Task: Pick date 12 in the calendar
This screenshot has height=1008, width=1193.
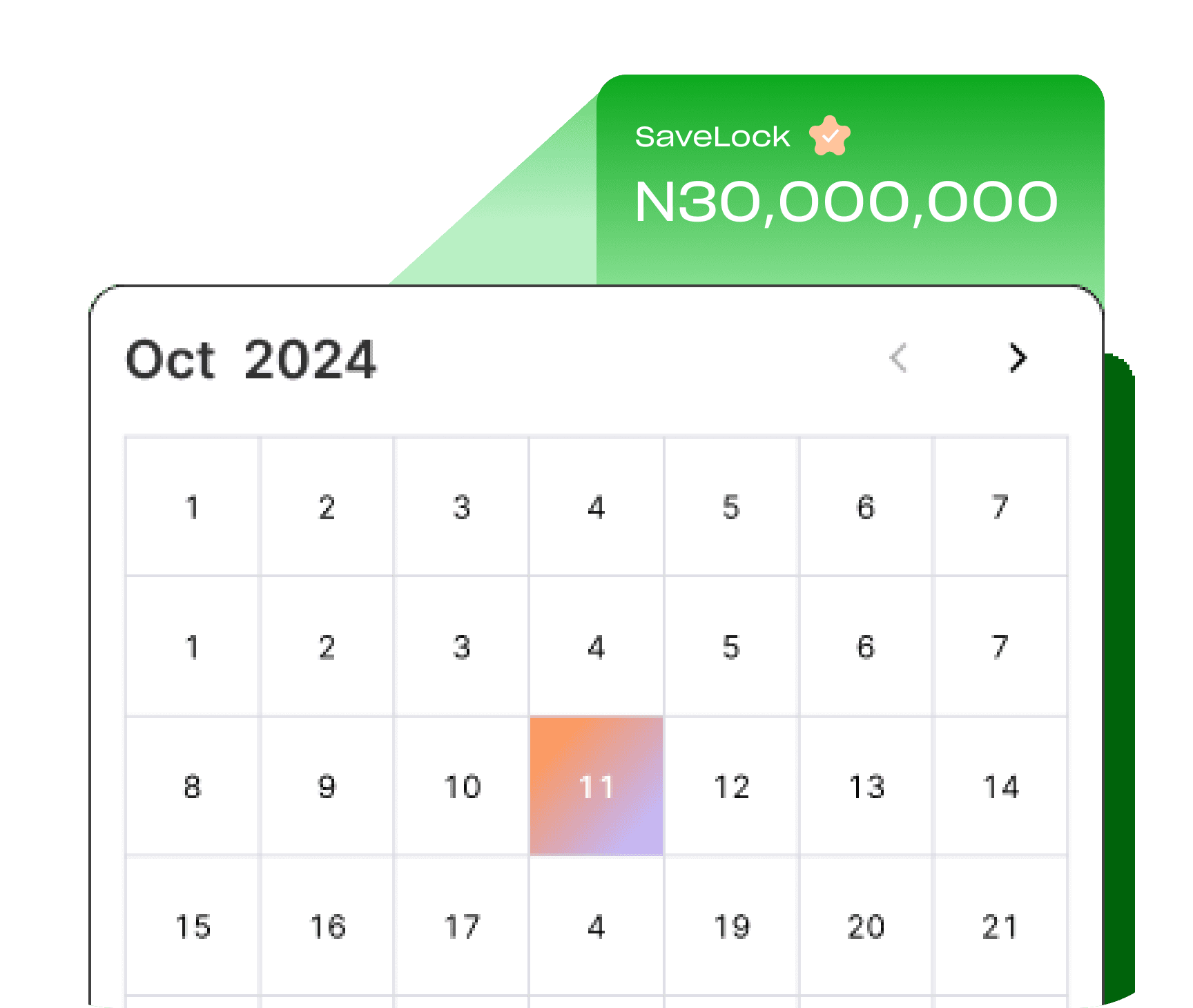Action: point(731,786)
